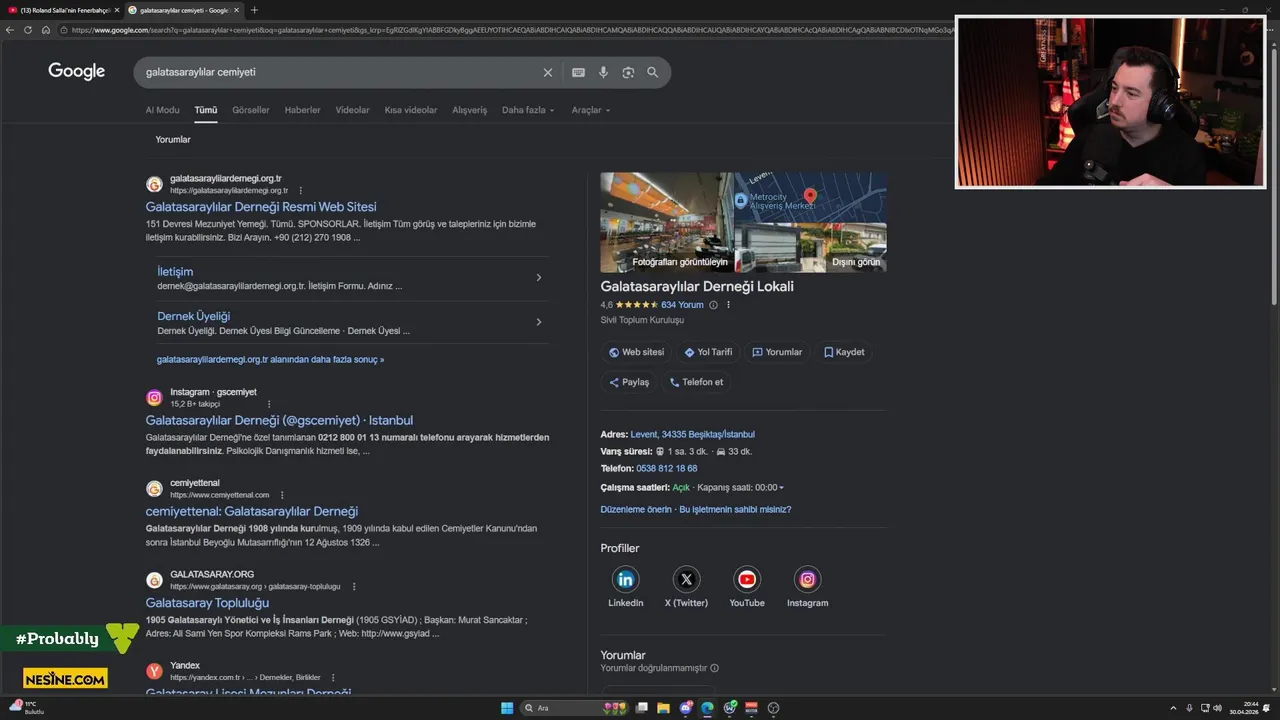Open Google Lens image search
1280x720 pixels.
point(628,72)
